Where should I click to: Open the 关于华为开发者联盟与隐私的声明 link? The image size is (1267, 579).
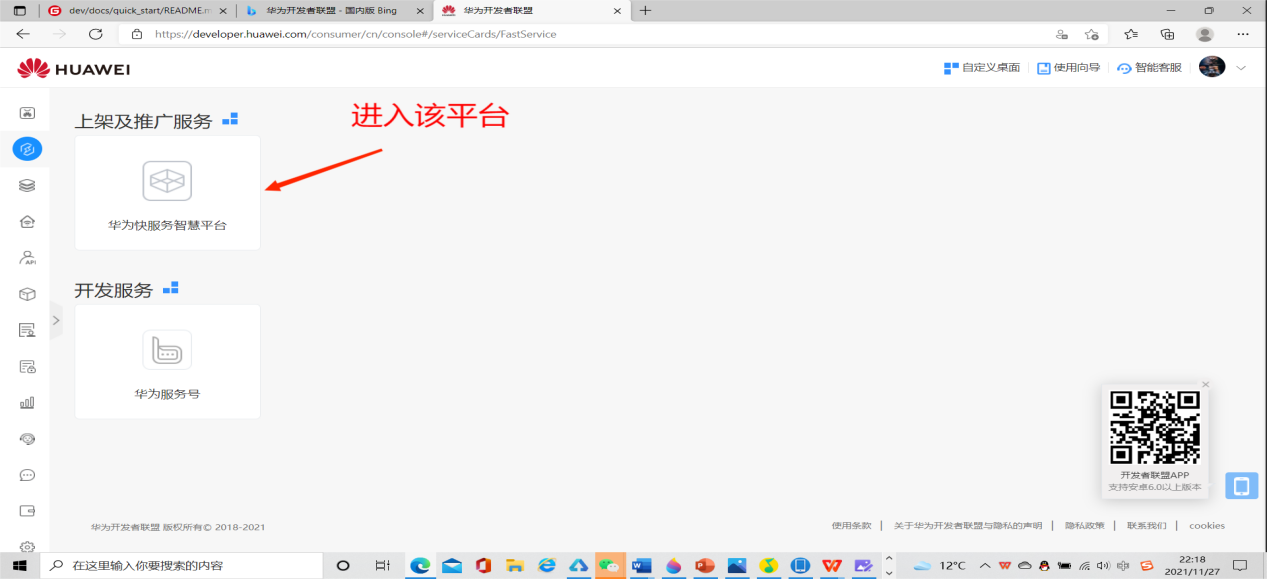[968, 525]
